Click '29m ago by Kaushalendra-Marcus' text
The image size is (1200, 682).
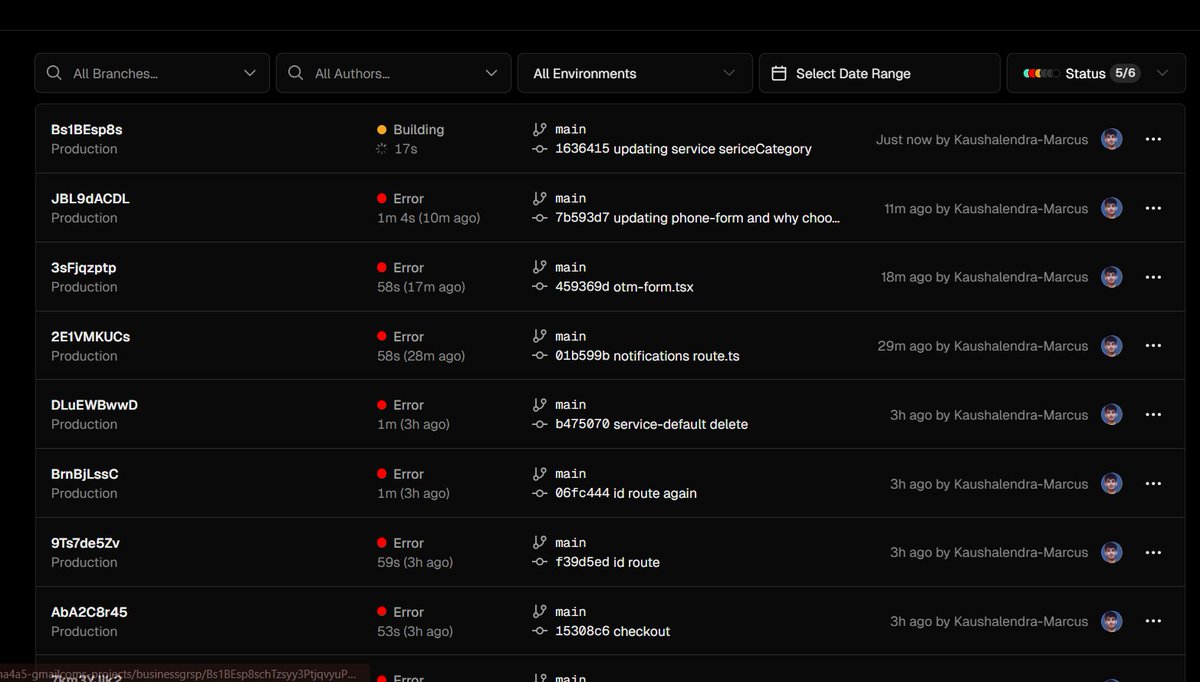point(983,346)
